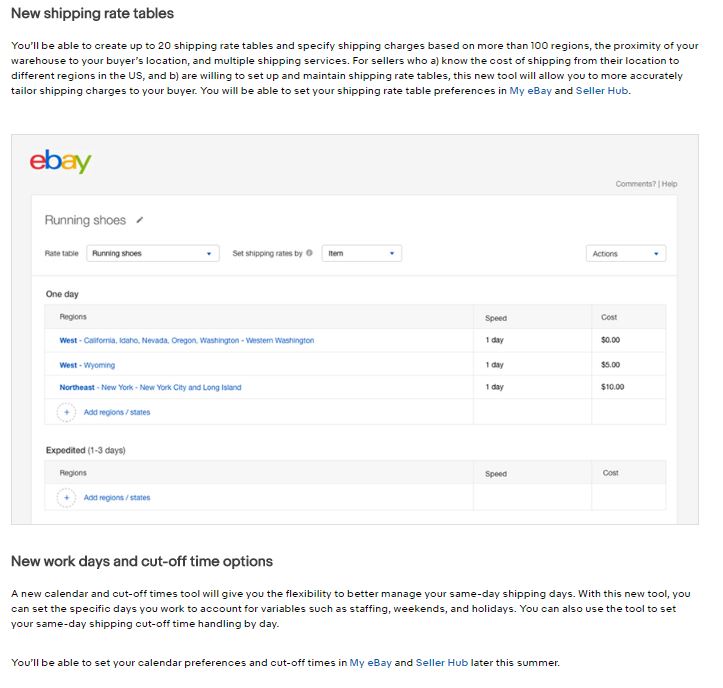
Task: Click Add regions / states under Expedited
Action: 117,498
